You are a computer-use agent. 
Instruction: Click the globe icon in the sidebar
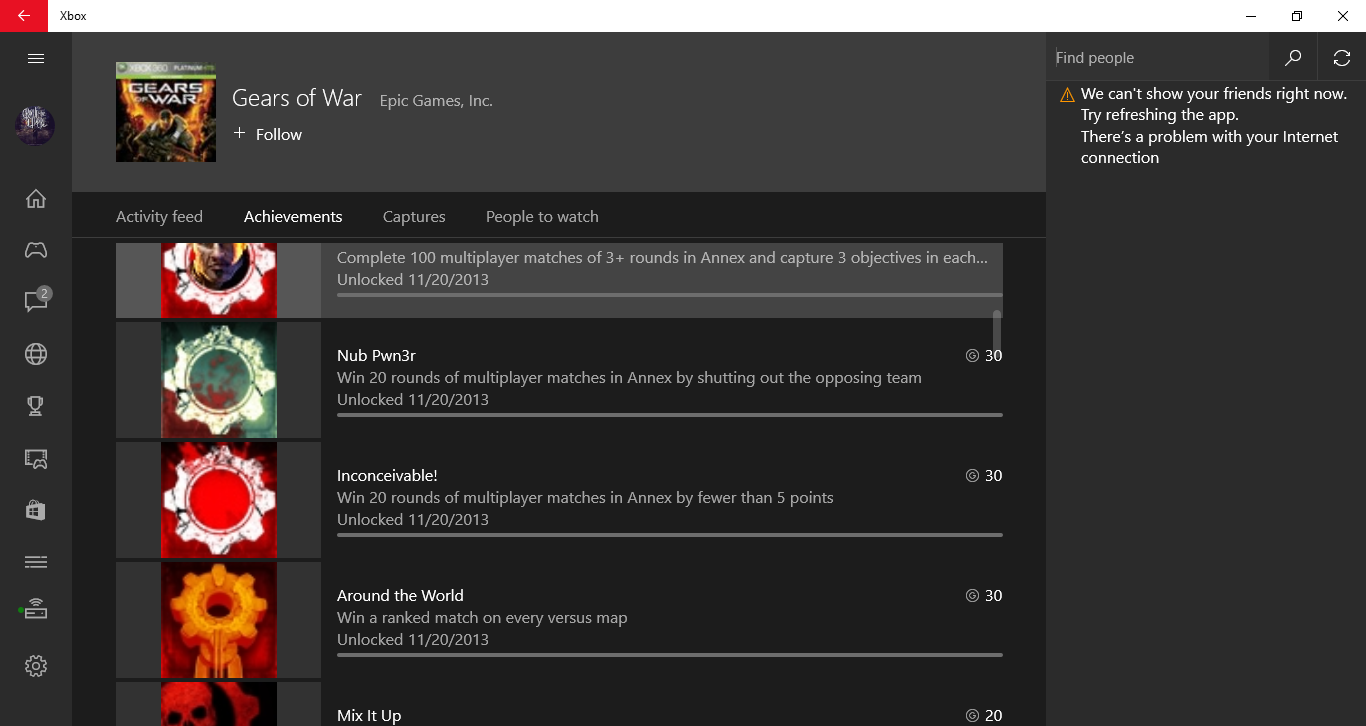pyautogui.click(x=36, y=354)
